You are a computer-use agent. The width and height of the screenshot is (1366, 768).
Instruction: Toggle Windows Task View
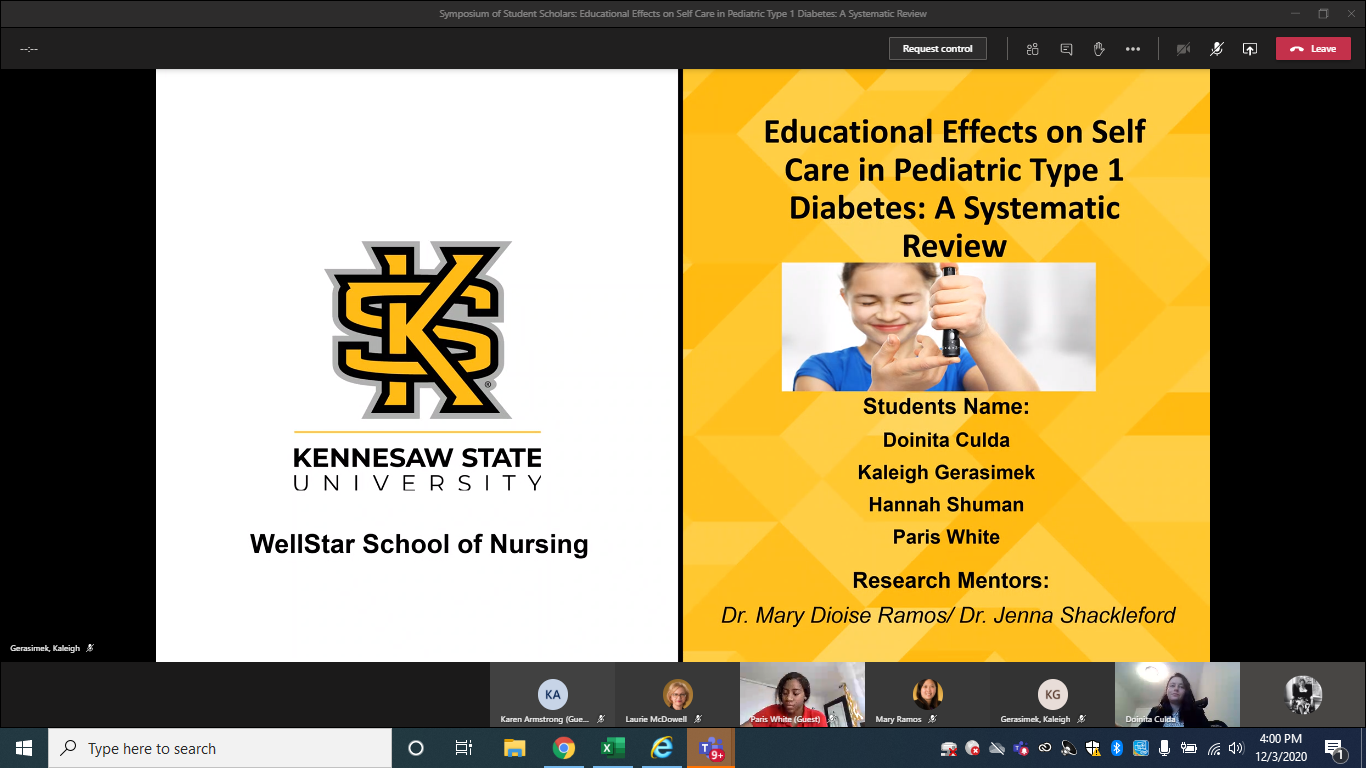click(464, 748)
